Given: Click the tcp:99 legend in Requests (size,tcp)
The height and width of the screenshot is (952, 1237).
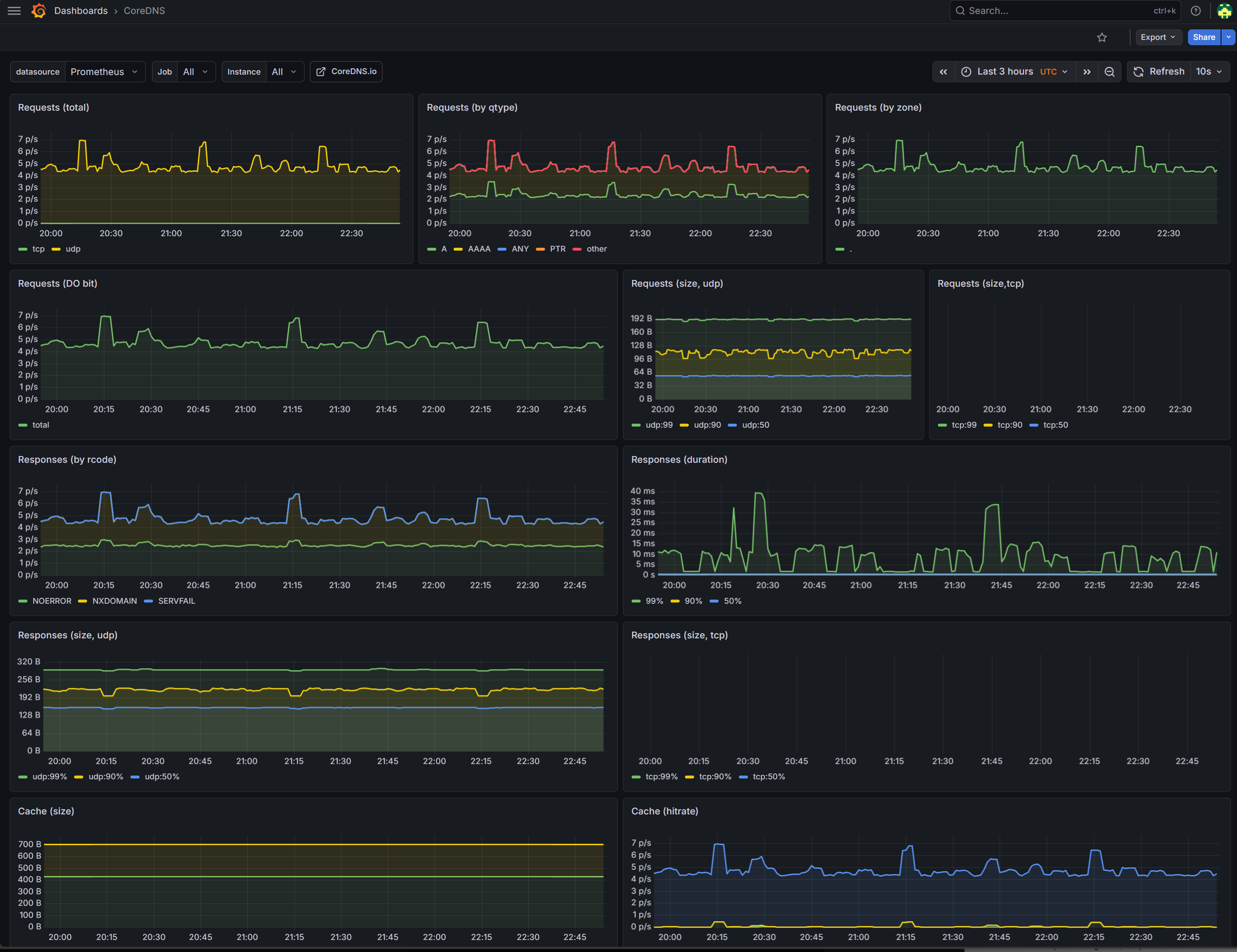Looking at the screenshot, I should coord(964,425).
